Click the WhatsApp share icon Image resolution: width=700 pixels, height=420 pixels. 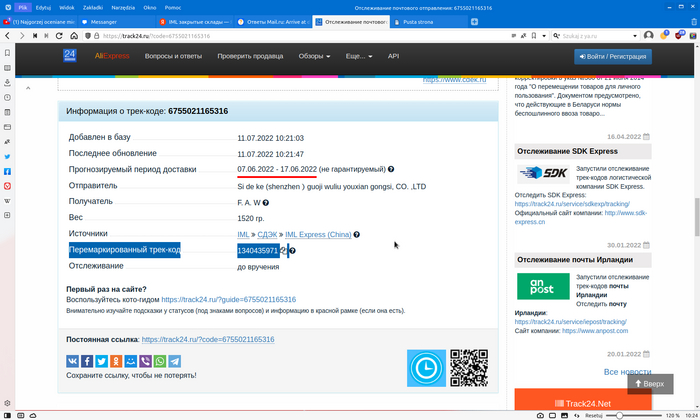(160, 361)
